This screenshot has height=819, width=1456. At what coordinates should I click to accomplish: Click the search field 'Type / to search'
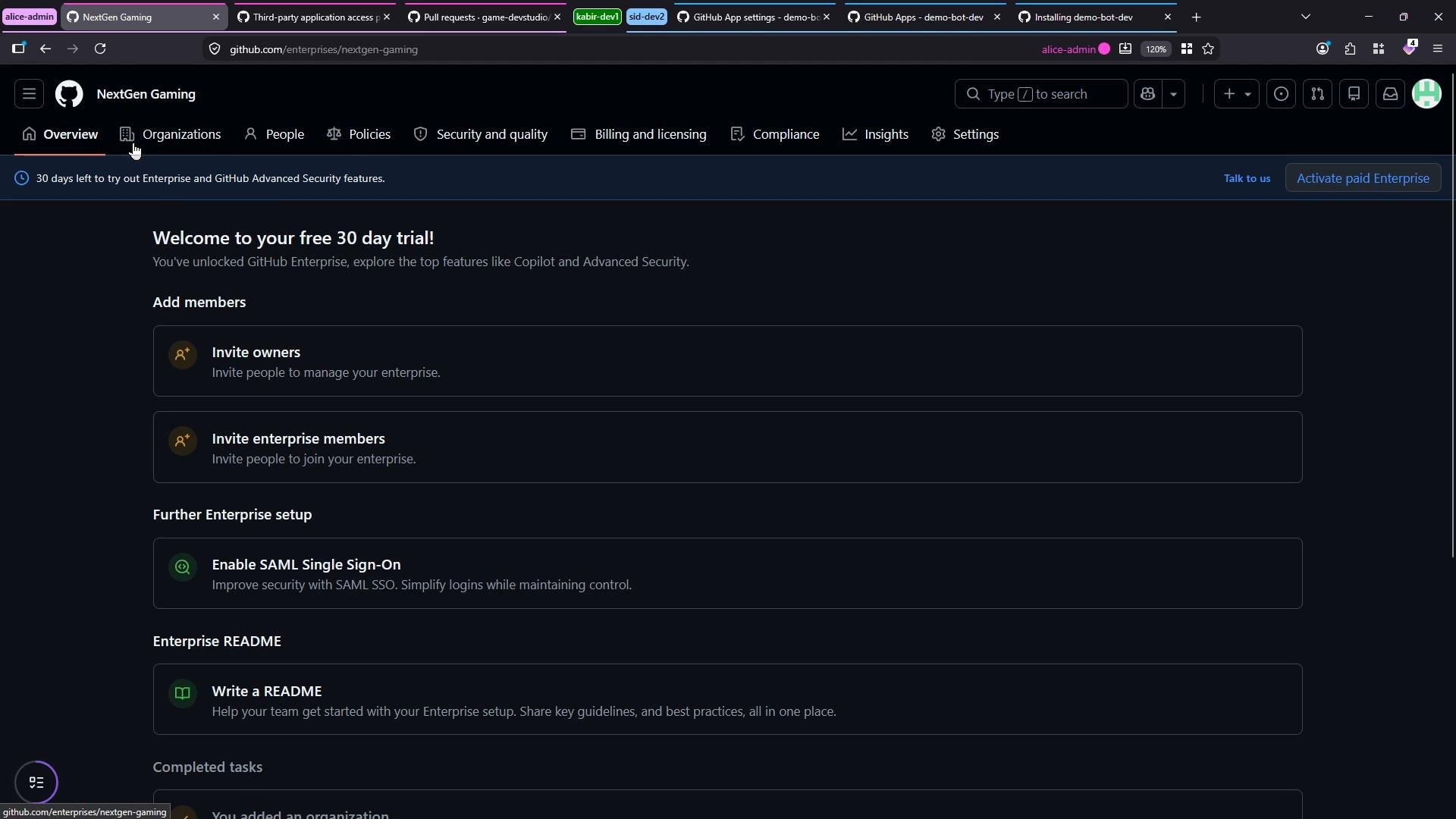tap(1041, 94)
